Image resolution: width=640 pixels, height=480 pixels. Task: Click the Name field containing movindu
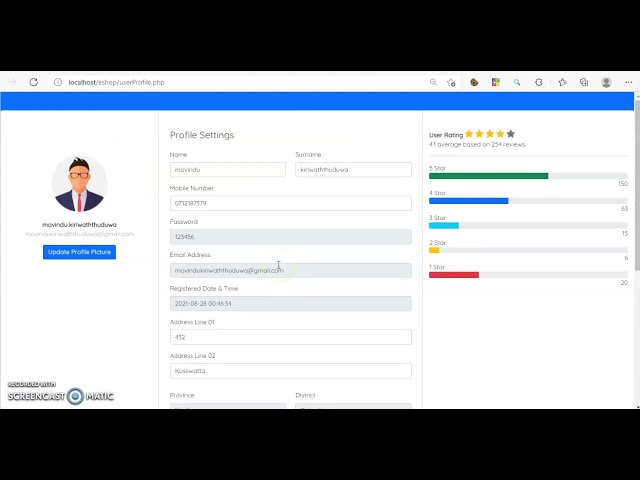[x=227, y=170]
